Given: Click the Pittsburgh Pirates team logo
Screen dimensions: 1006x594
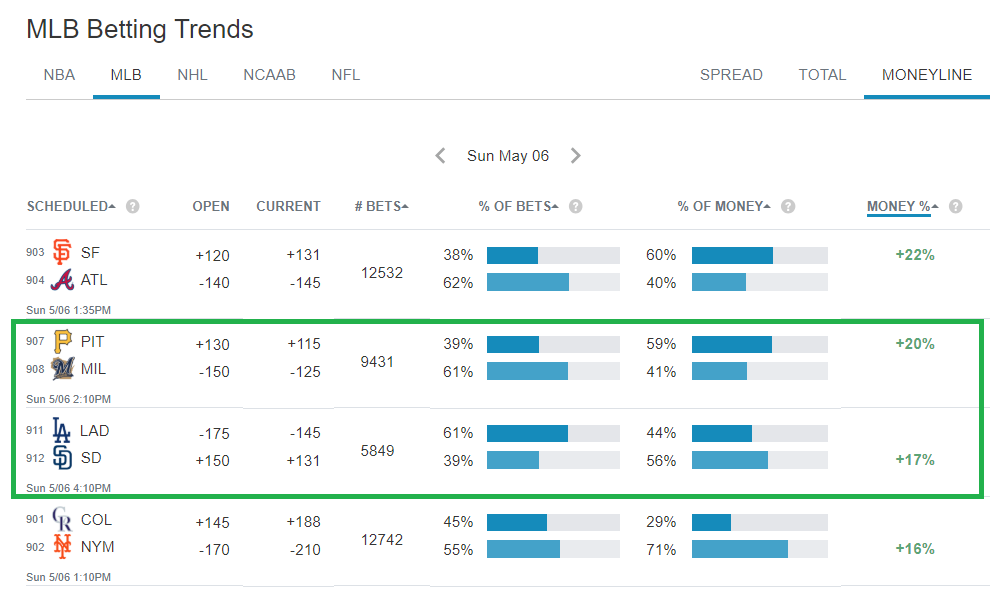Looking at the screenshot, I should 62,341.
